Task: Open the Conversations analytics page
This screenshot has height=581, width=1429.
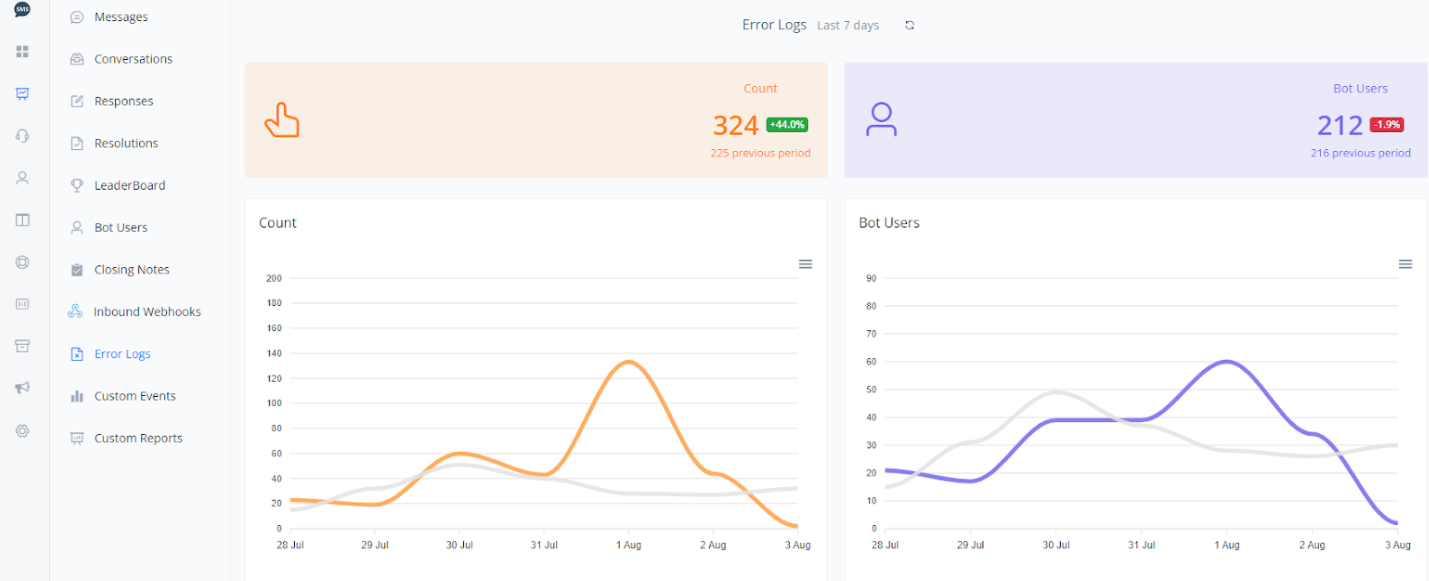Action: [x=133, y=59]
